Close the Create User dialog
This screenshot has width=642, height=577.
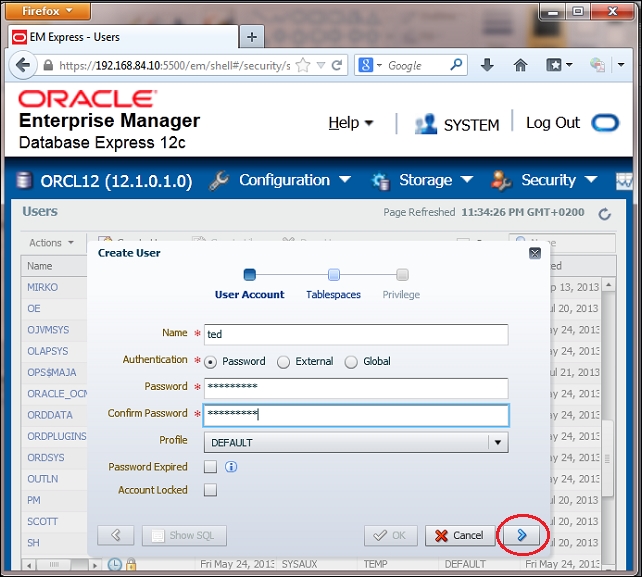(x=534, y=253)
